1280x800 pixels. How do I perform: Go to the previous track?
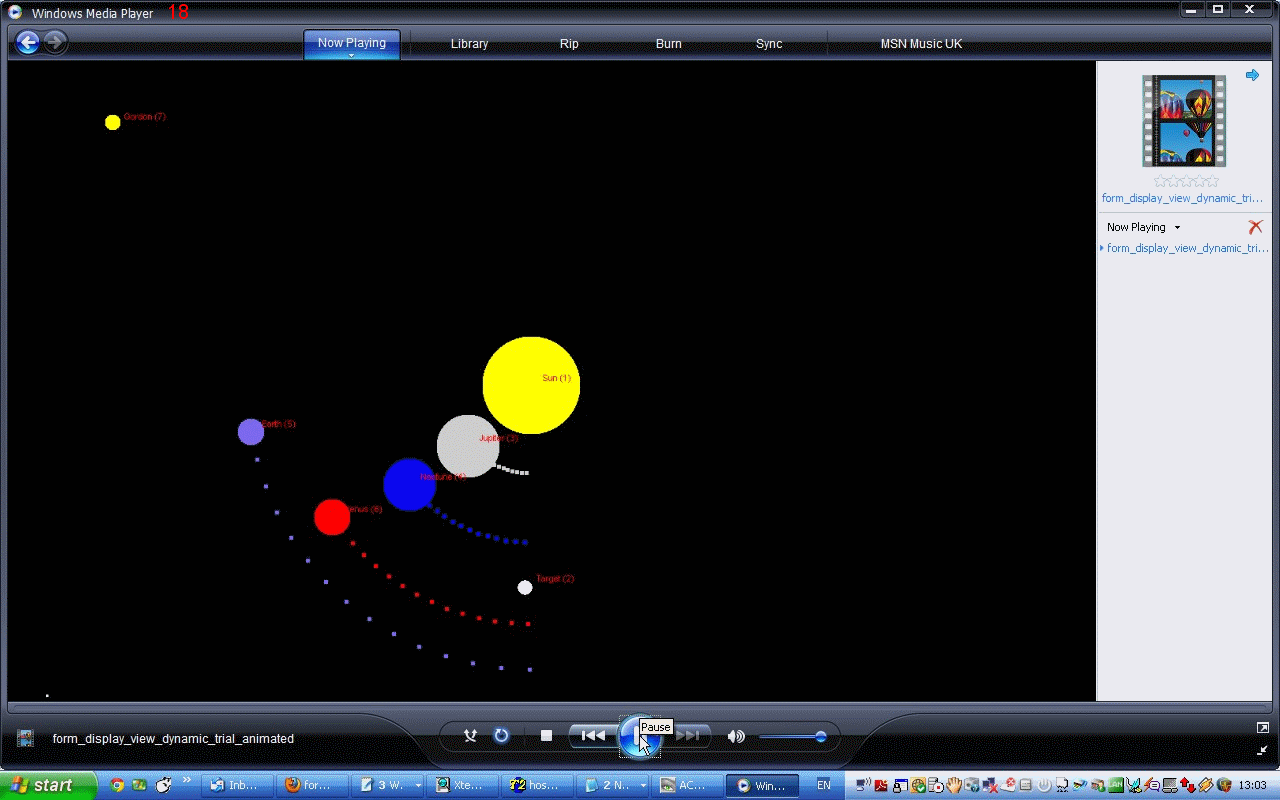pyautogui.click(x=594, y=736)
